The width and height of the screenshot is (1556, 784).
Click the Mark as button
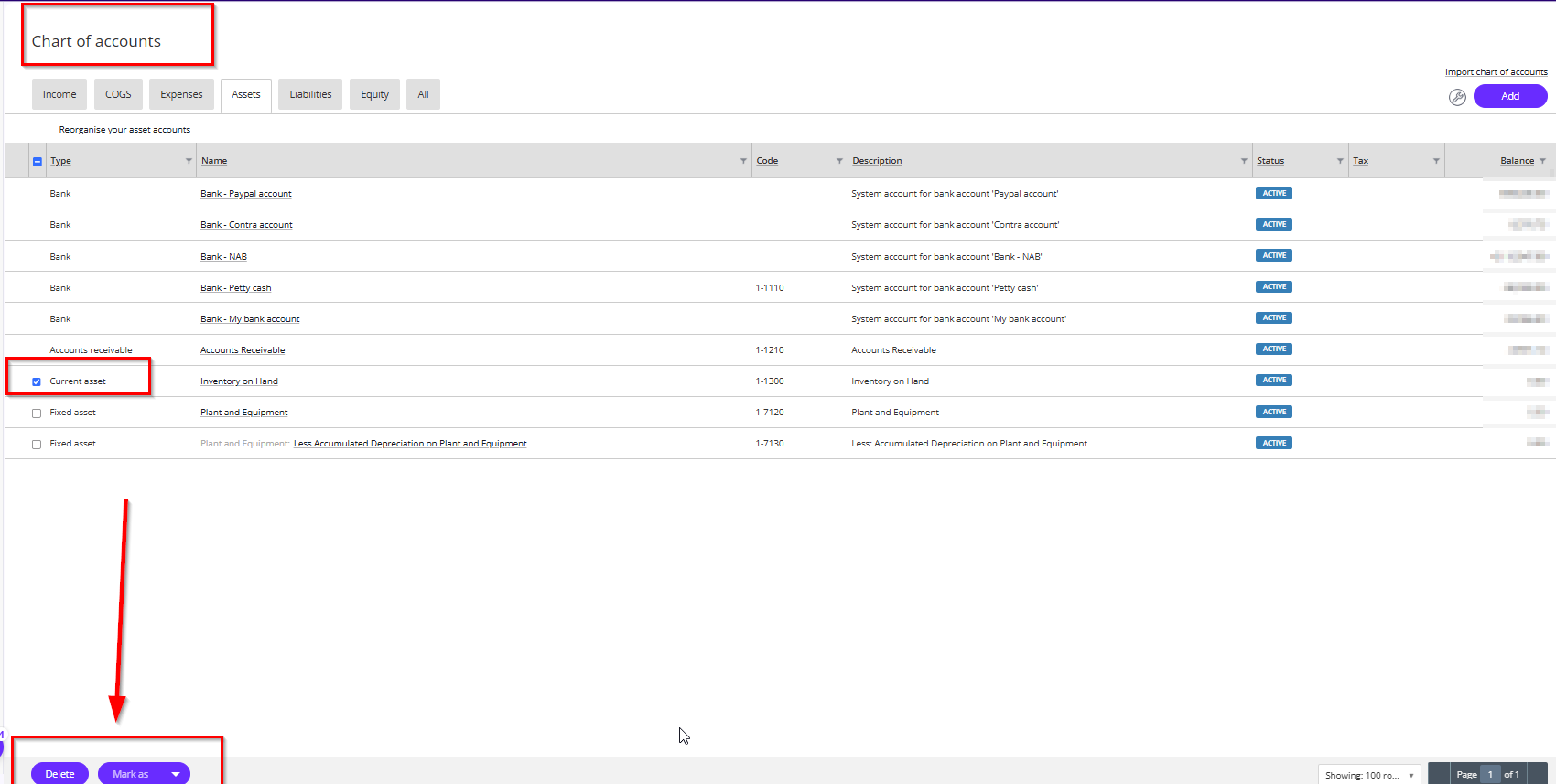(130, 774)
